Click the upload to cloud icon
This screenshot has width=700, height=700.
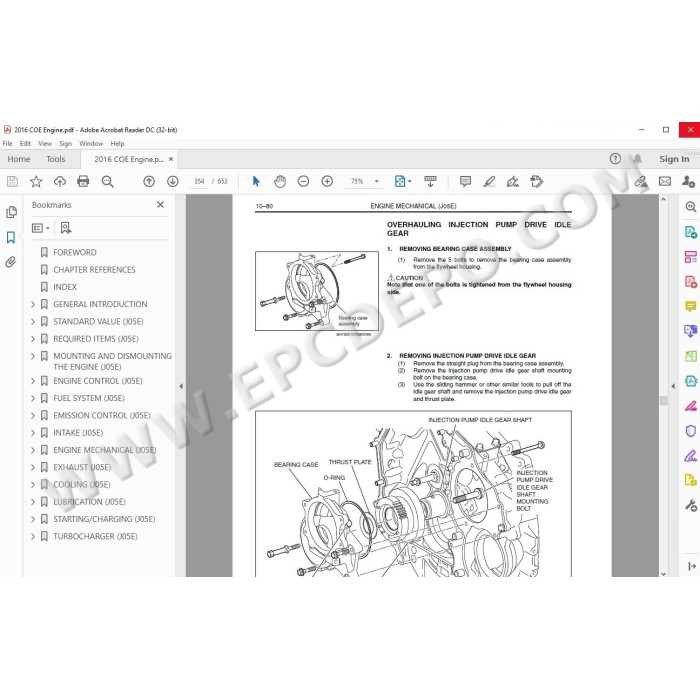point(60,181)
